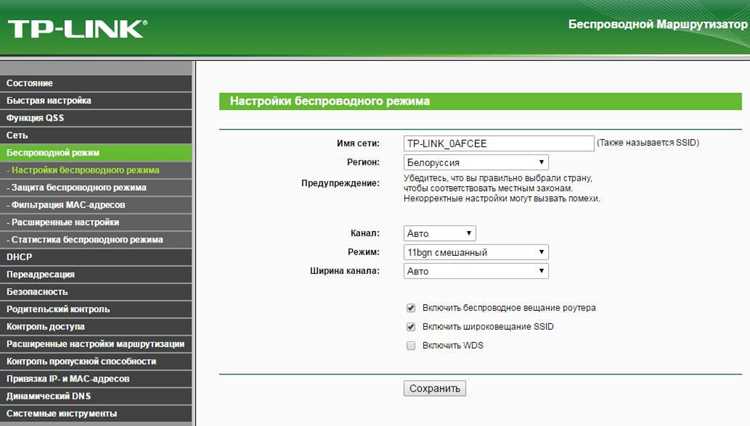Open the Сеть section
The image size is (750, 426).
pos(96,135)
